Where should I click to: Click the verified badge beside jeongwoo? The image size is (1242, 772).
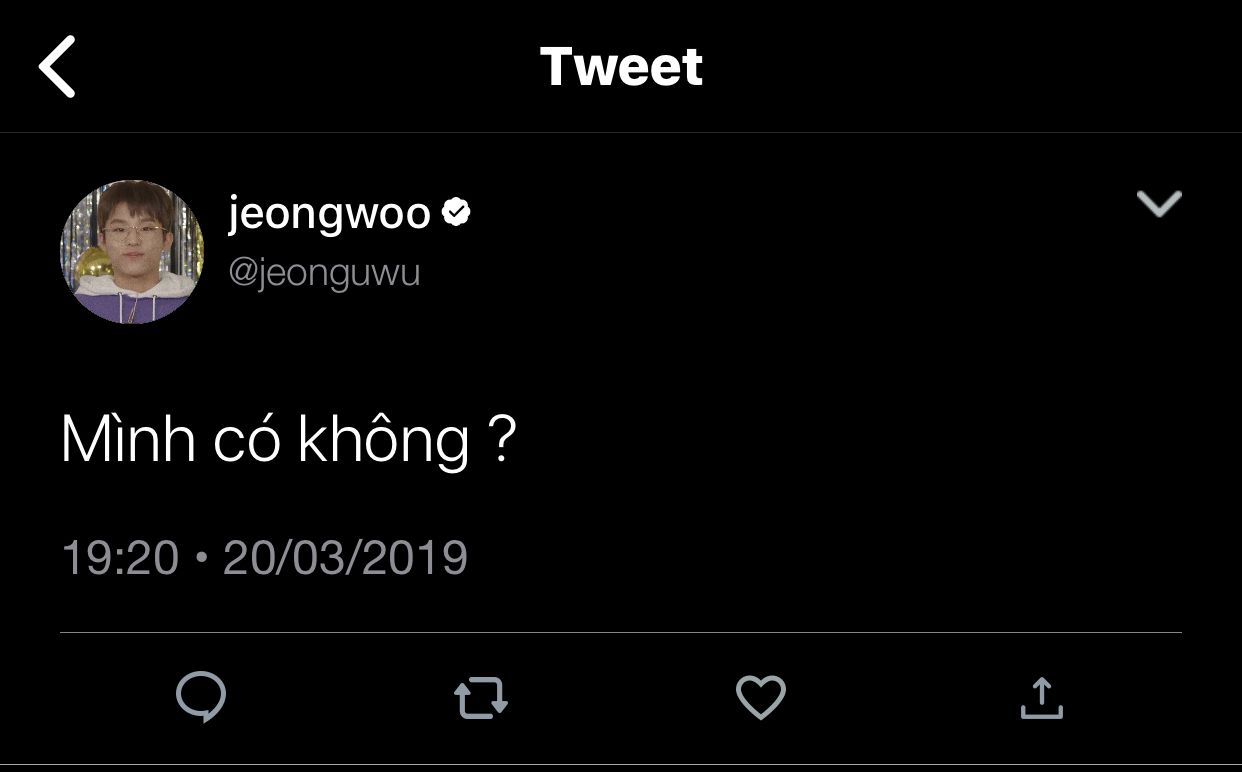457,213
